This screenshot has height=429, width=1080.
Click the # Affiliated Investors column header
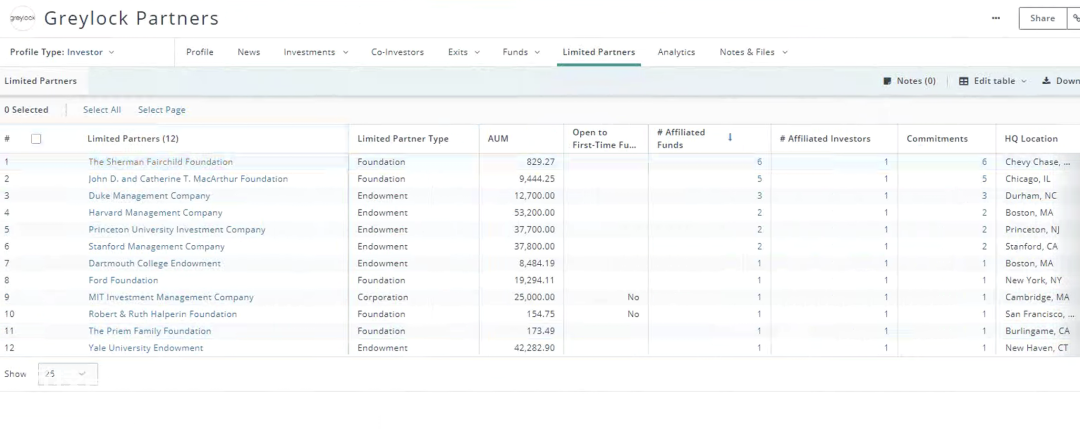825,139
